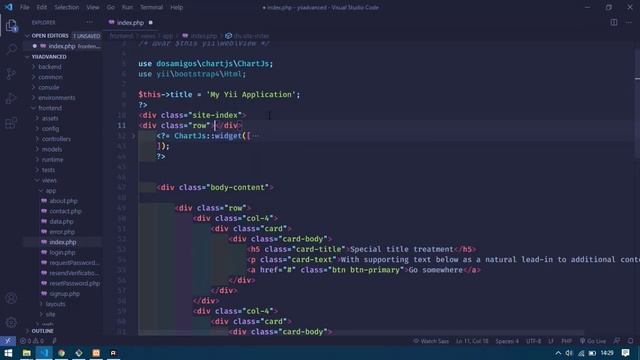Expand the environments folder
The height and width of the screenshot is (360, 640).
tap(56, 98)
